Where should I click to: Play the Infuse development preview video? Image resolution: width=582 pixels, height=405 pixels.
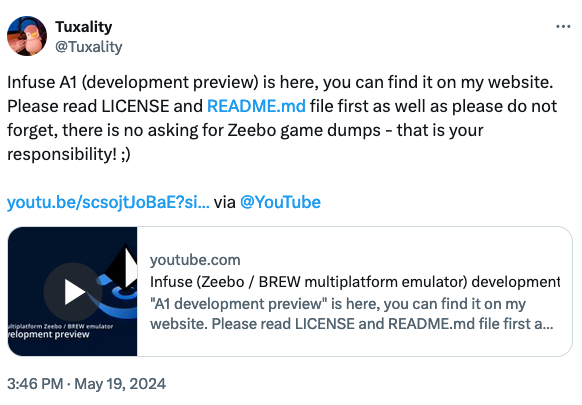(x=73, y=292)
